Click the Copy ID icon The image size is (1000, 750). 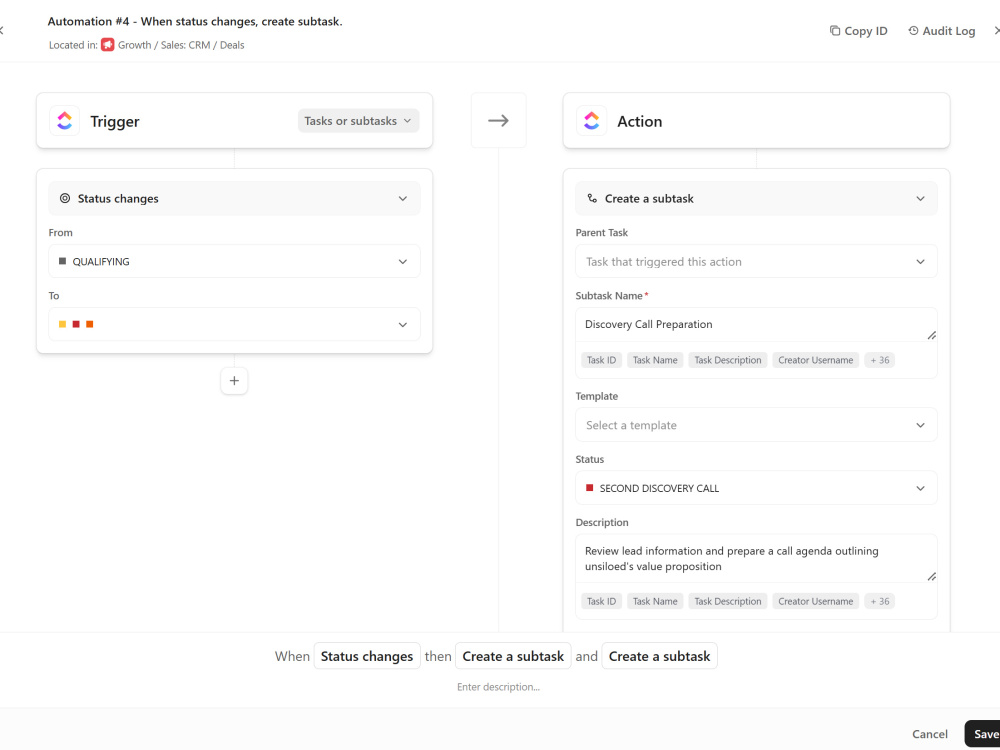click(834, 31)
